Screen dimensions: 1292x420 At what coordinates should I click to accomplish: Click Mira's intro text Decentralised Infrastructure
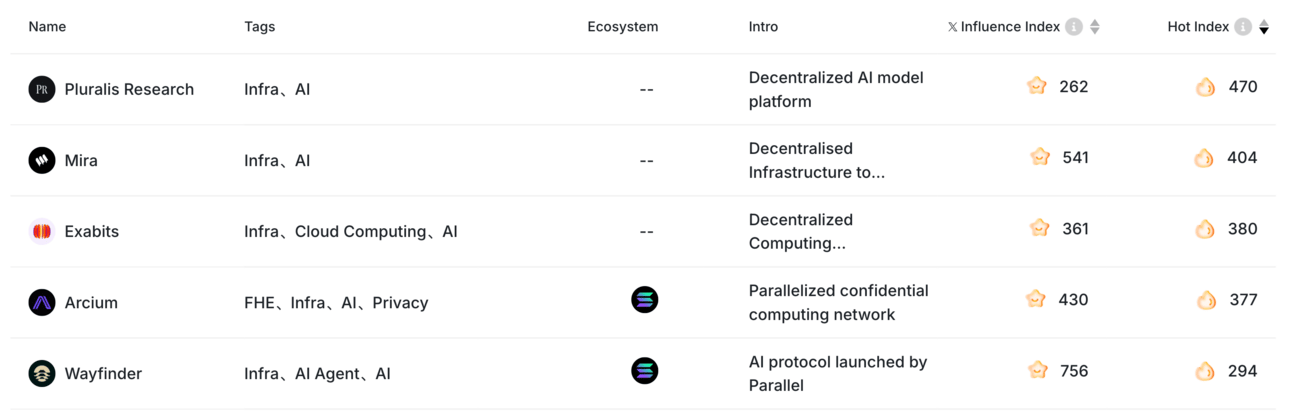[817, 160]
